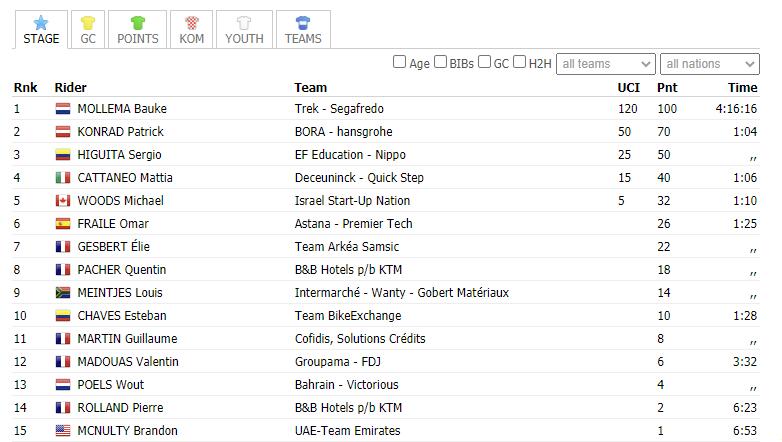Click the yellow jersey GC icon
Screen dimensions: 782x442
88,23
